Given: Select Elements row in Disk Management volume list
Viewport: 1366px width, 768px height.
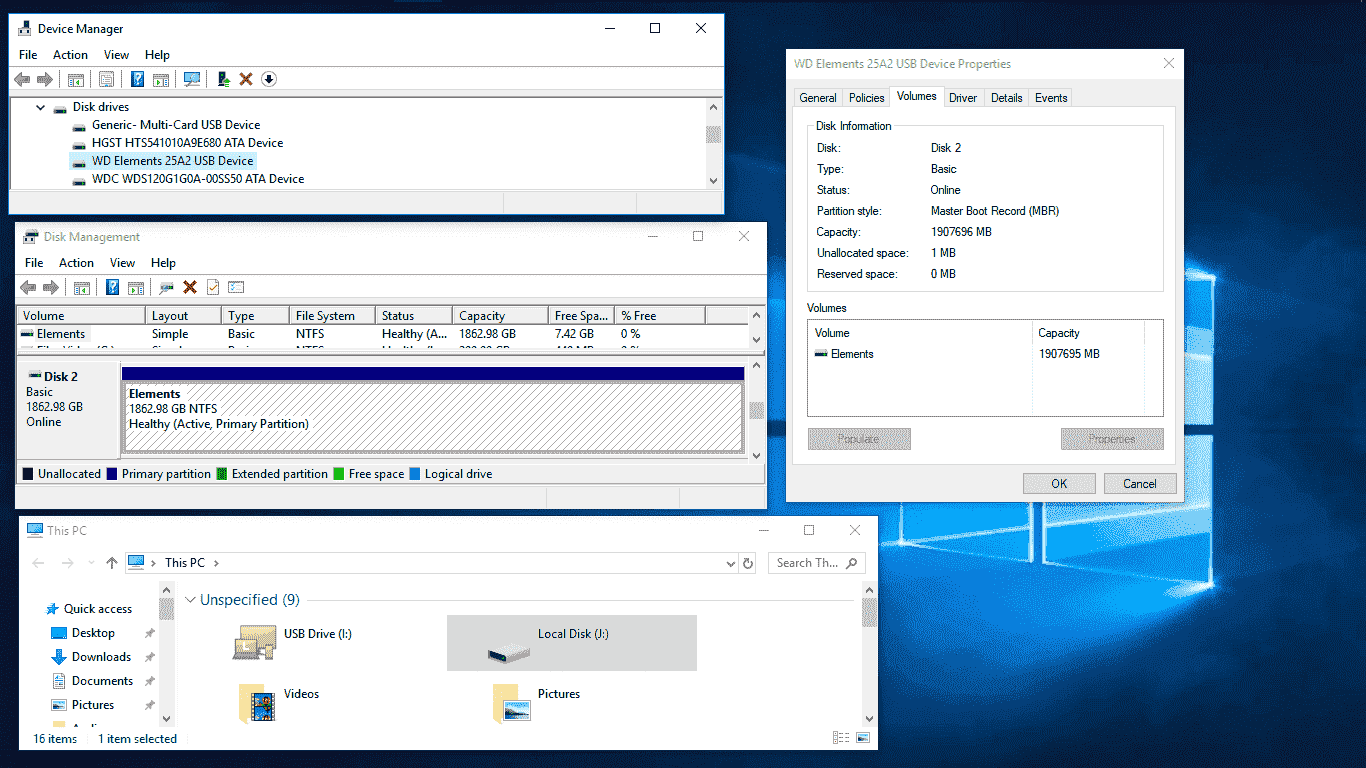Looking at the screenshot, I should pos(383,334).
